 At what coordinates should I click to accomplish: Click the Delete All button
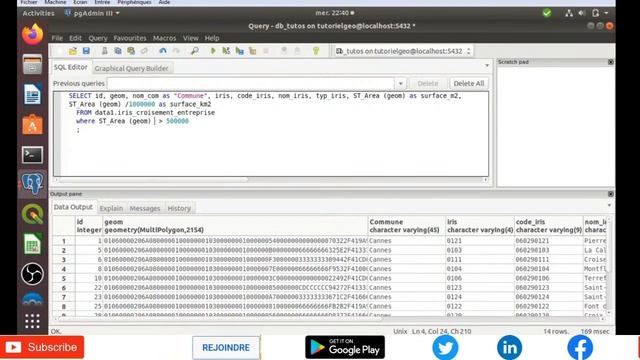click(x=469, y=83)
